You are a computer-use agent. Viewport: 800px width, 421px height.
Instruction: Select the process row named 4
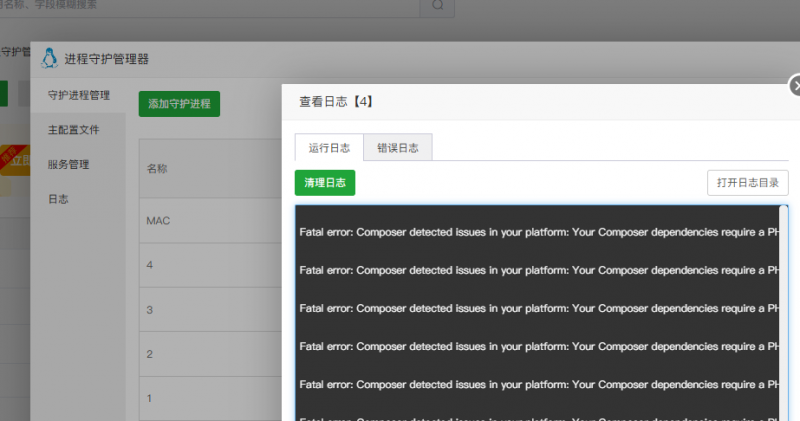(150, 265)
